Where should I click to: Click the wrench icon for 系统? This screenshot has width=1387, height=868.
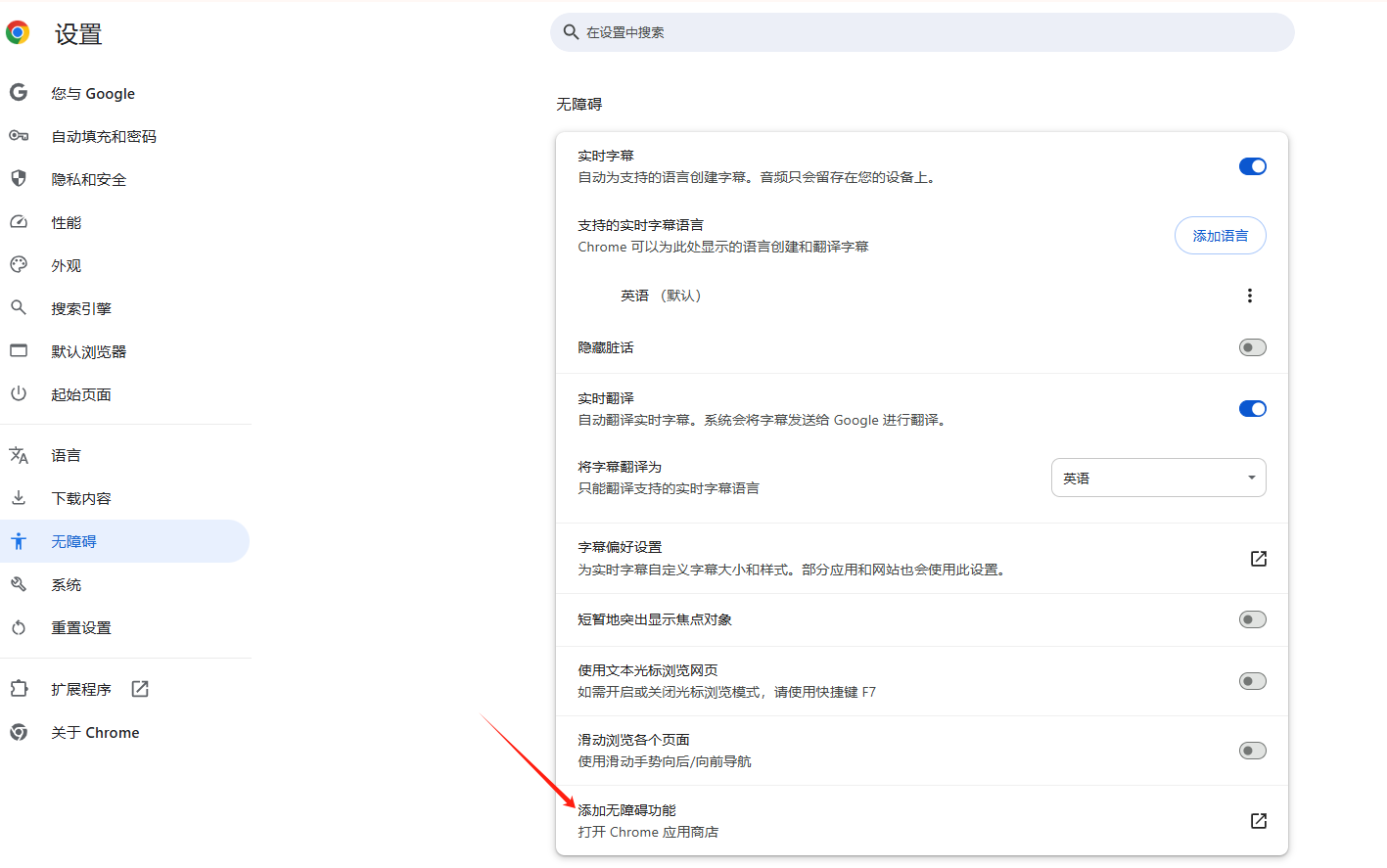19,584
